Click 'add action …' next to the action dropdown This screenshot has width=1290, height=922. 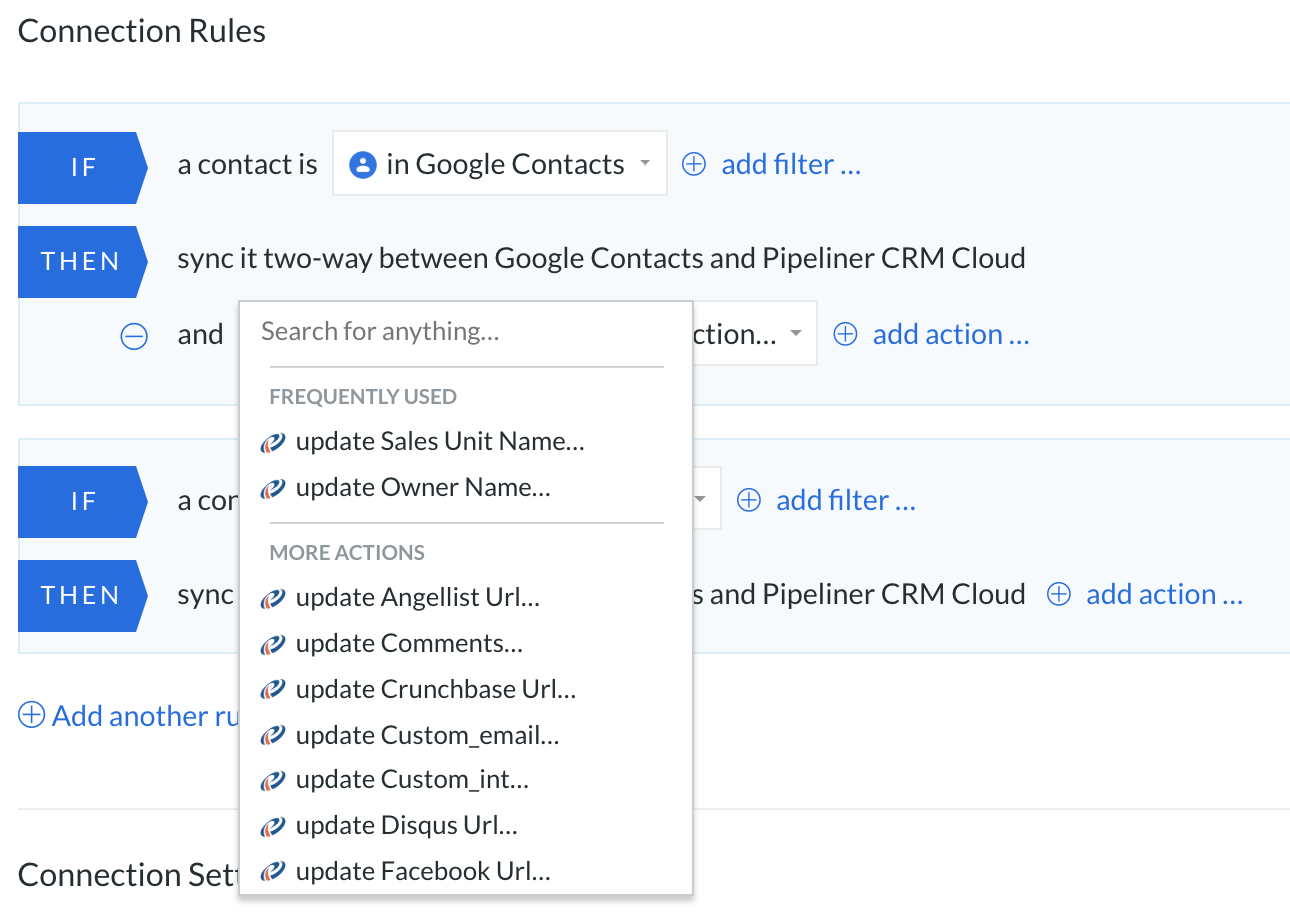pyautogui.click(x=951, y=334)
